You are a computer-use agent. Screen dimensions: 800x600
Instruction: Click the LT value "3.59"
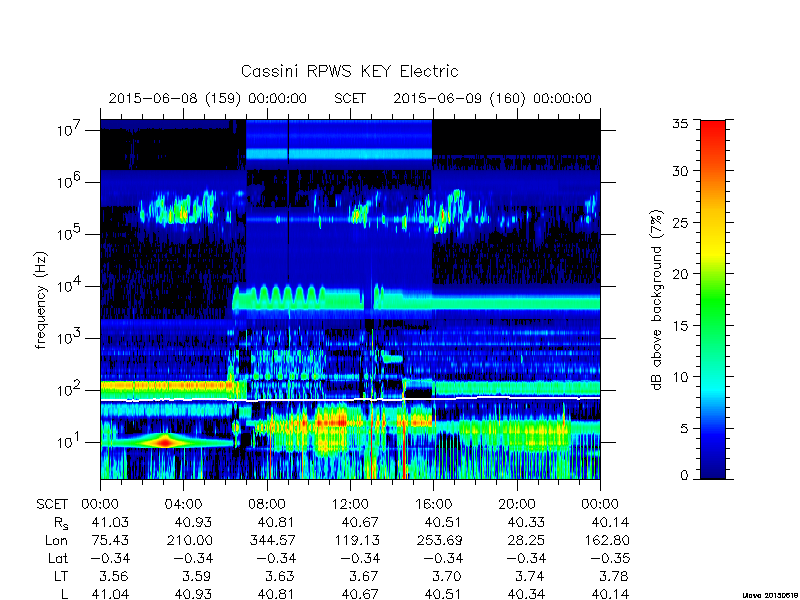(196, 576)
